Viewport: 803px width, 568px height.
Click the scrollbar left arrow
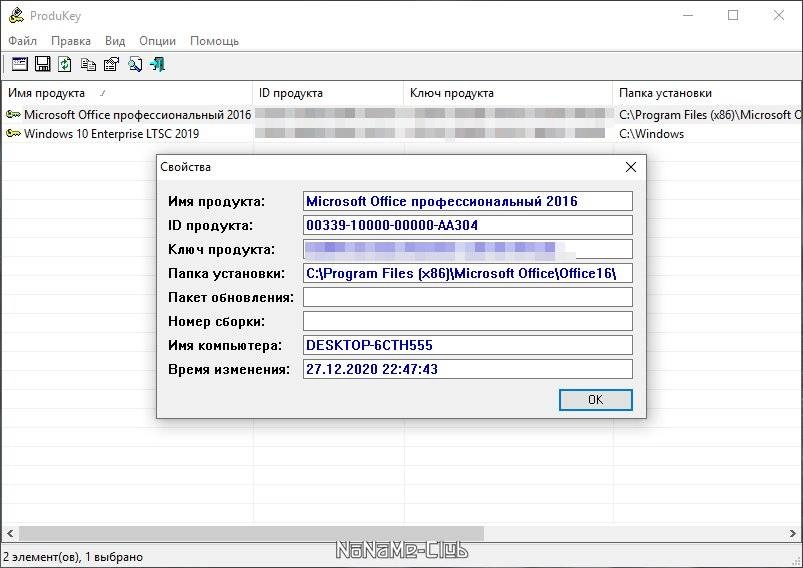pyautogui.click(x=10, y=533)
